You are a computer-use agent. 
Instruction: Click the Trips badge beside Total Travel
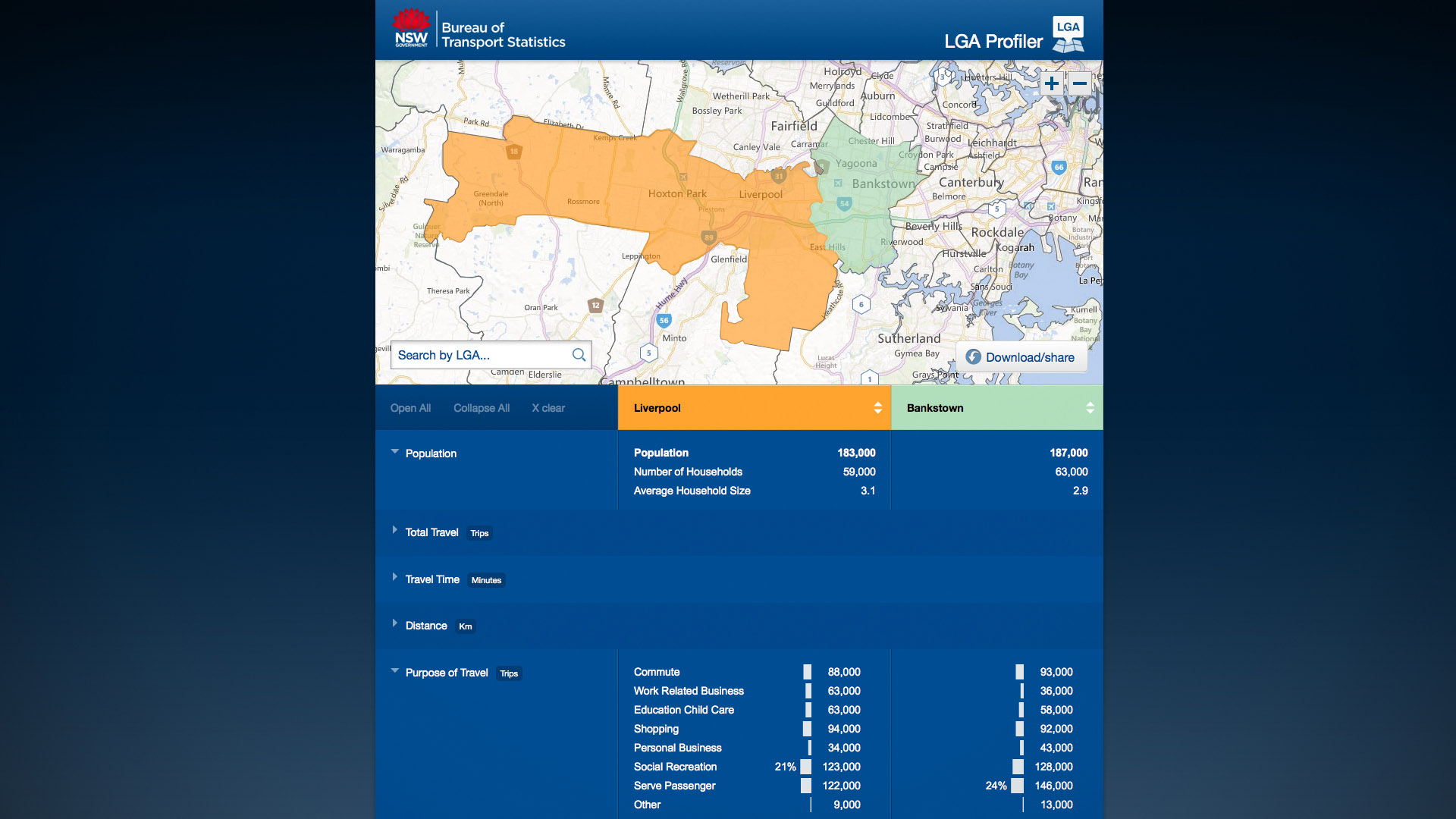coord(479,533)
